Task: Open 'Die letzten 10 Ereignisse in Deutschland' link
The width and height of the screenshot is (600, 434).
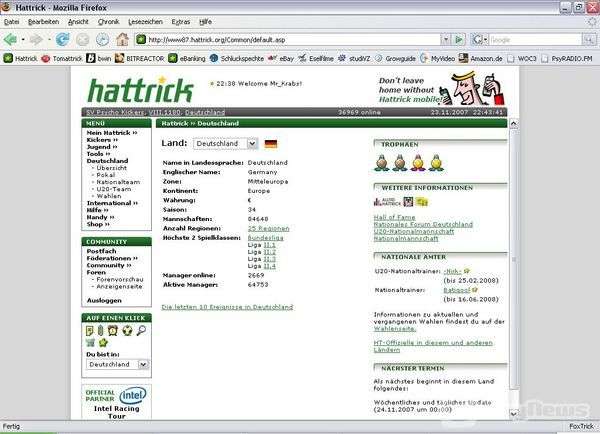Action: pos(227,307)
